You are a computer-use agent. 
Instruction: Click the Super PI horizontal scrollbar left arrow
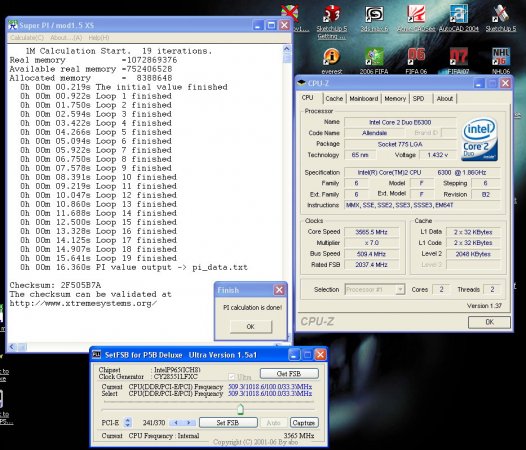pyautogui.click(x=13, y=346)
